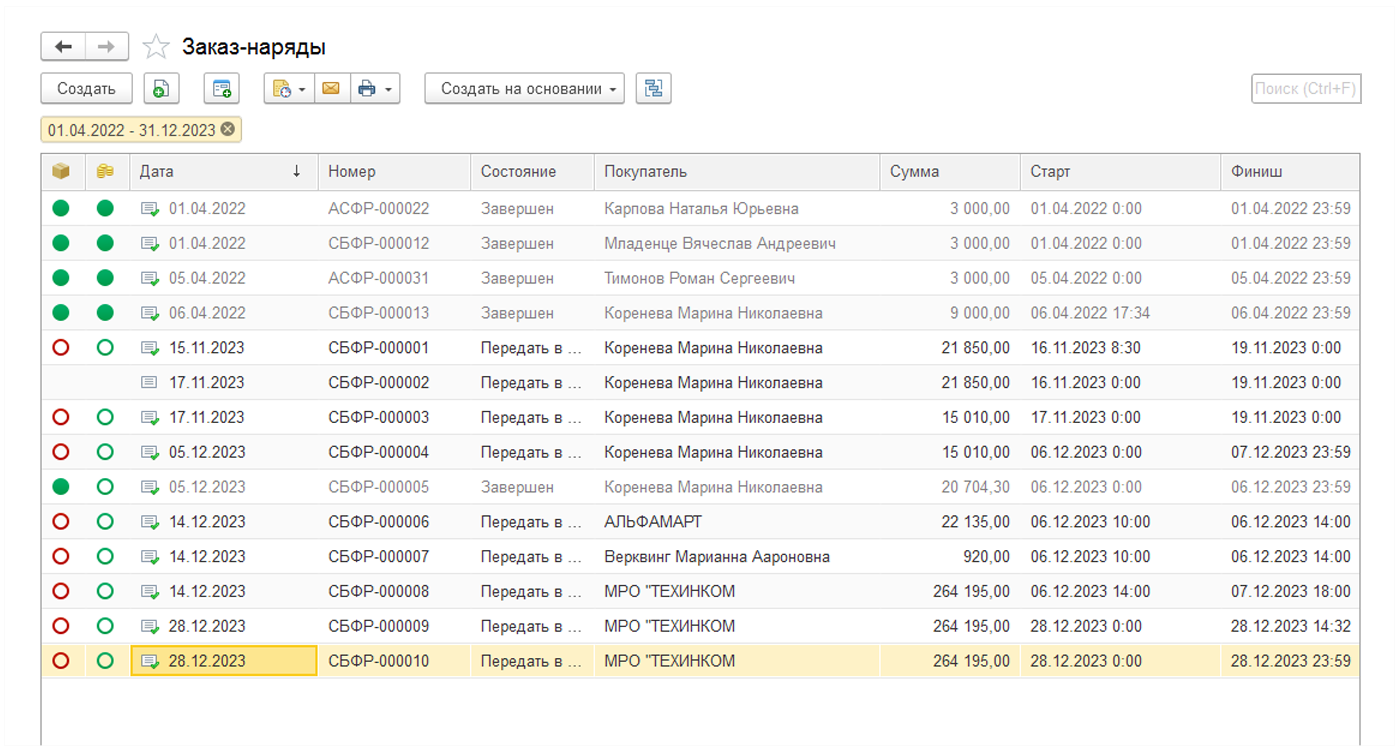Select order number СБФР-000004
Image resolution: width=1400 pixels, height=750 pixels.
coord(379,452)
